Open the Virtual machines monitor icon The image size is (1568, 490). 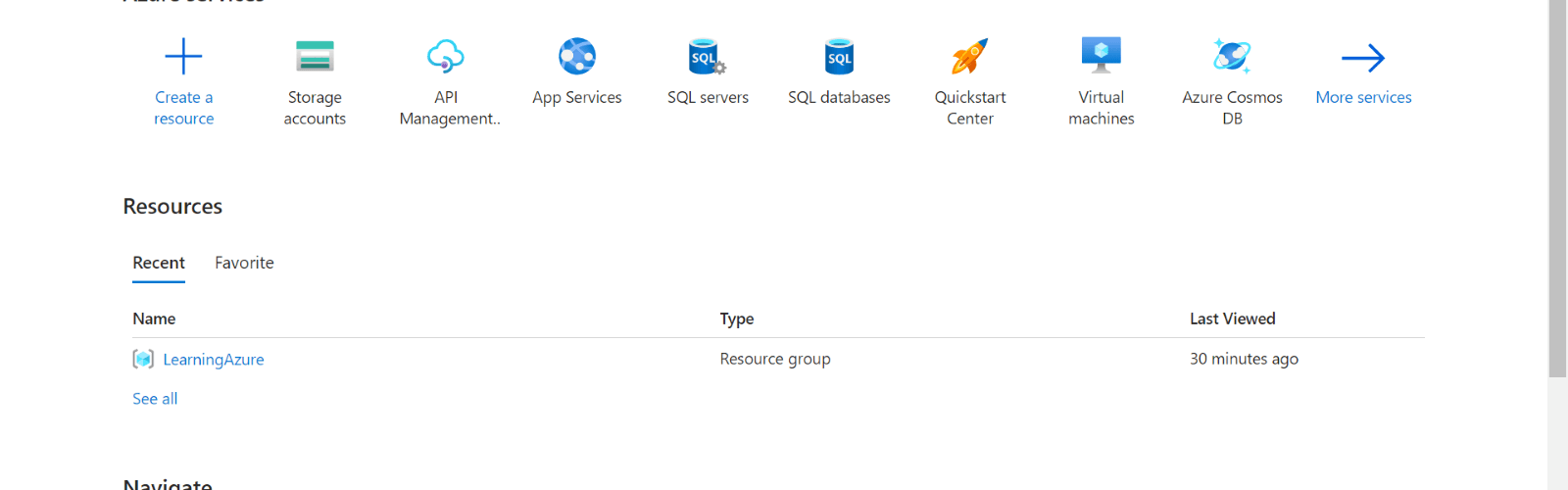click(1102, 56)
